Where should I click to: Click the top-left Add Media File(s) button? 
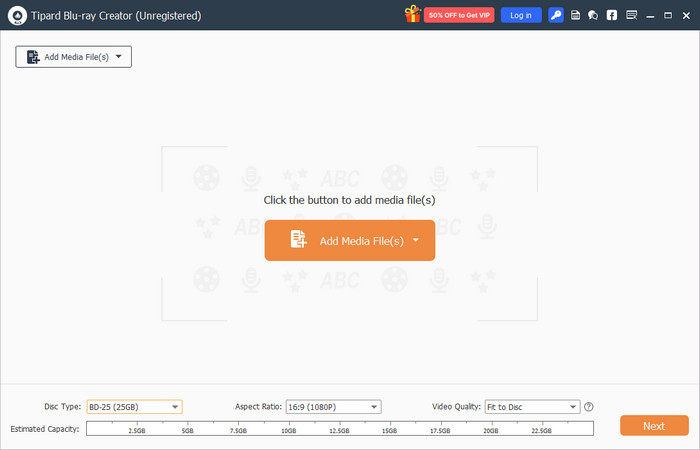coord(66,57)
